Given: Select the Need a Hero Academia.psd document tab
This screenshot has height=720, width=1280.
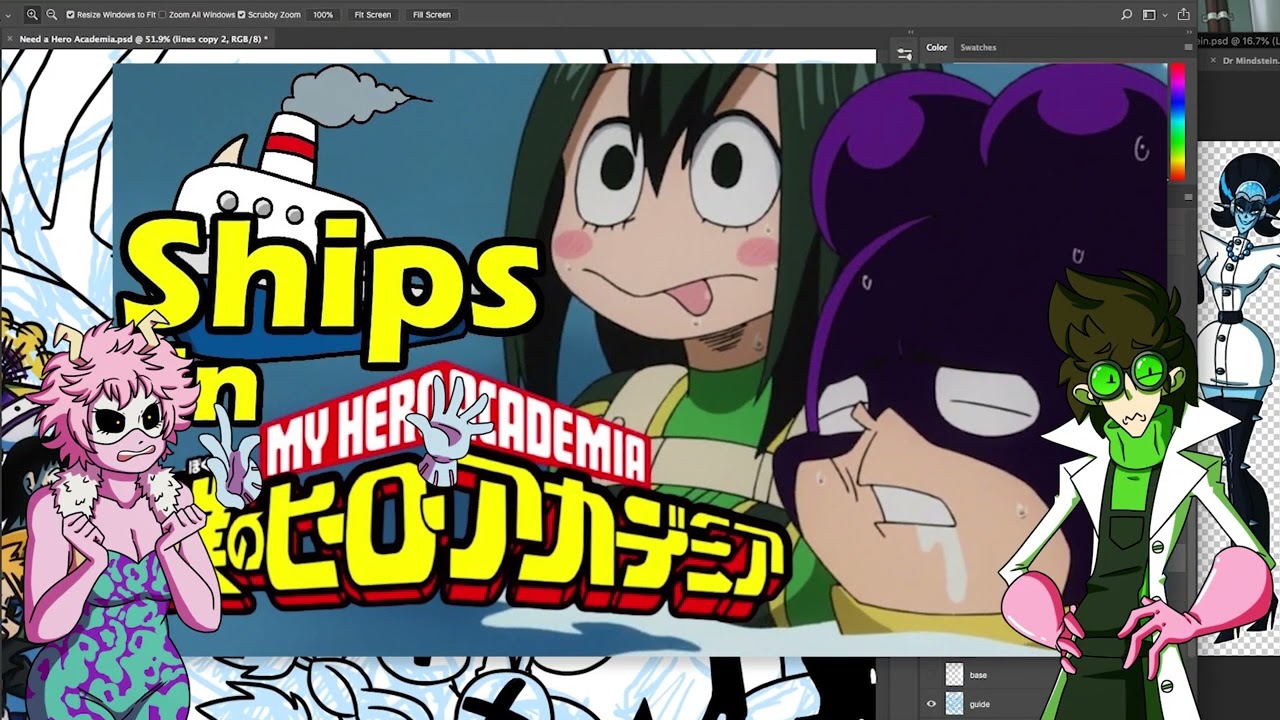Looking at the screenshot, I should 143,39.
